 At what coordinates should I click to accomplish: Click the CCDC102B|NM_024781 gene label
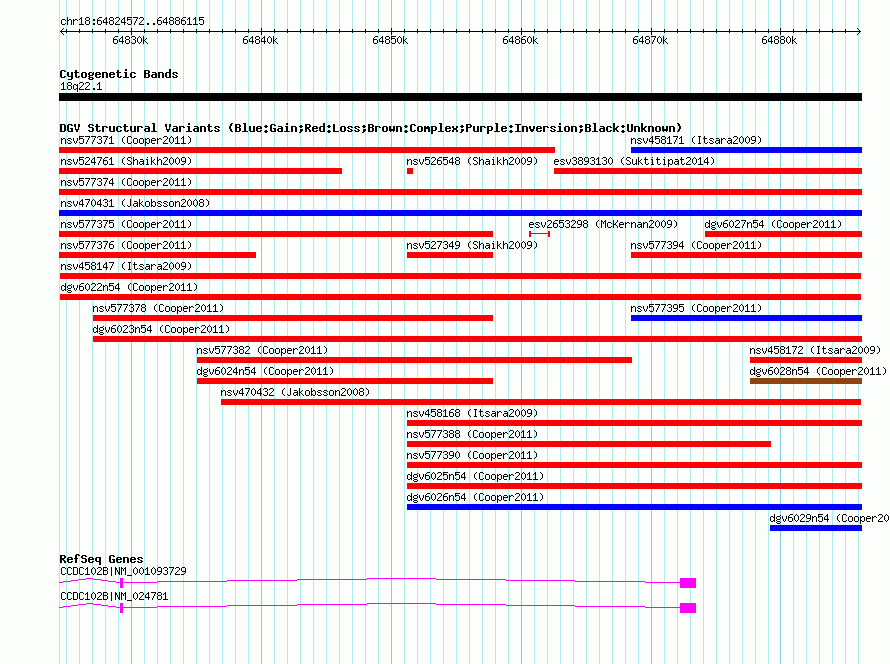tap(114, 596)
